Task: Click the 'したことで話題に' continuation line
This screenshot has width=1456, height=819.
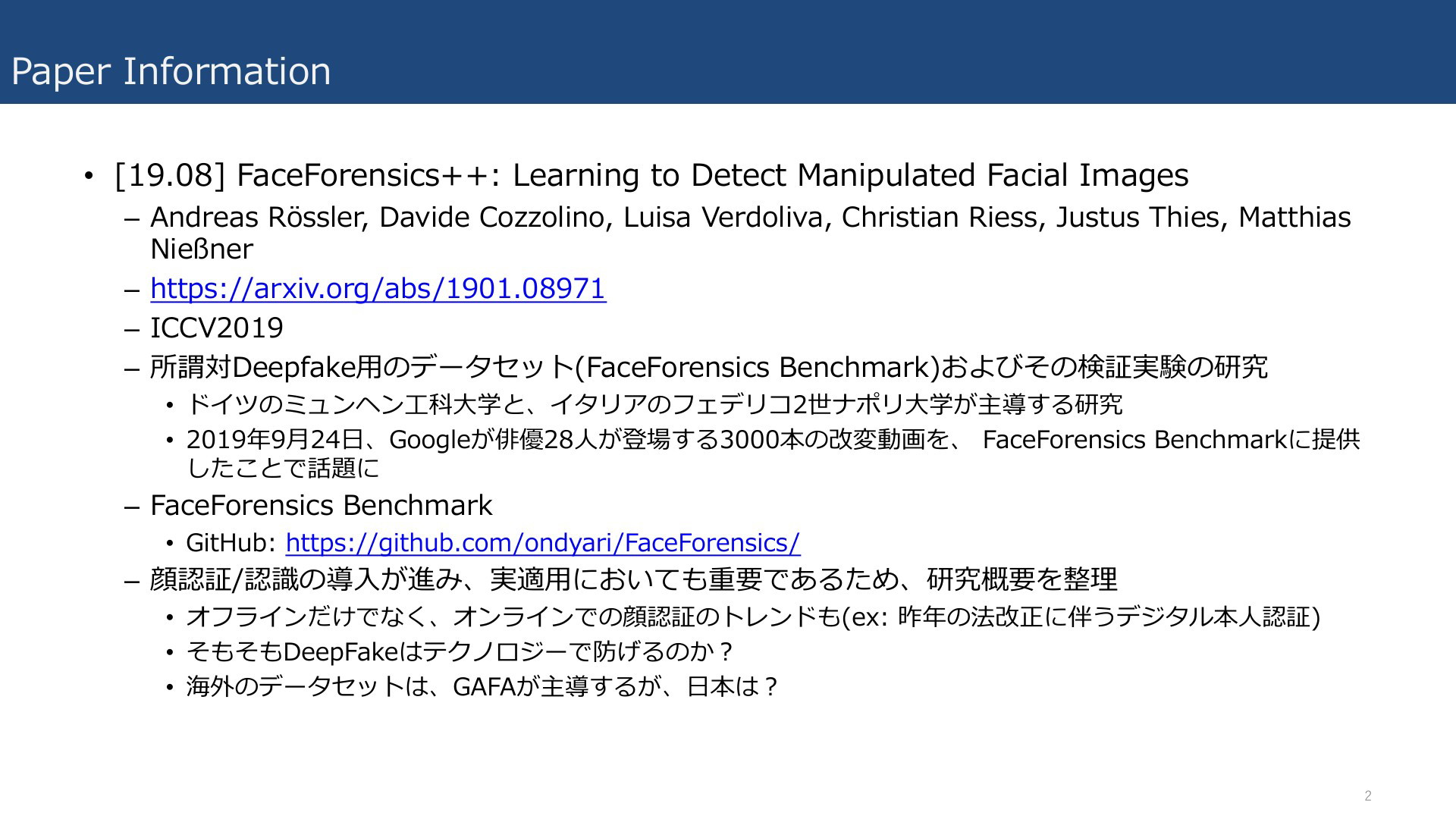Action: [x=283, y=469]
